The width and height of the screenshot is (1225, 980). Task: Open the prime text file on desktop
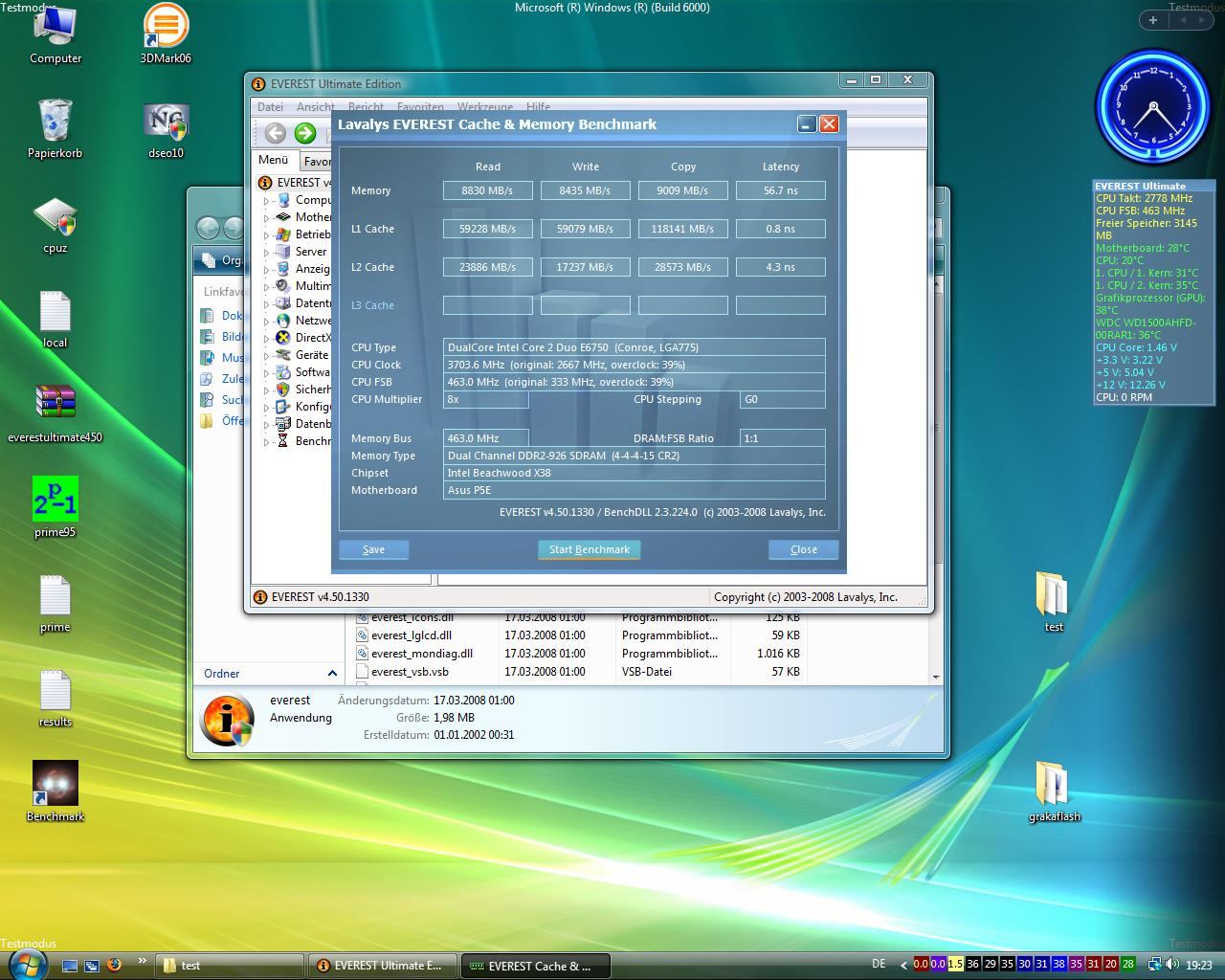click(55, 603)
